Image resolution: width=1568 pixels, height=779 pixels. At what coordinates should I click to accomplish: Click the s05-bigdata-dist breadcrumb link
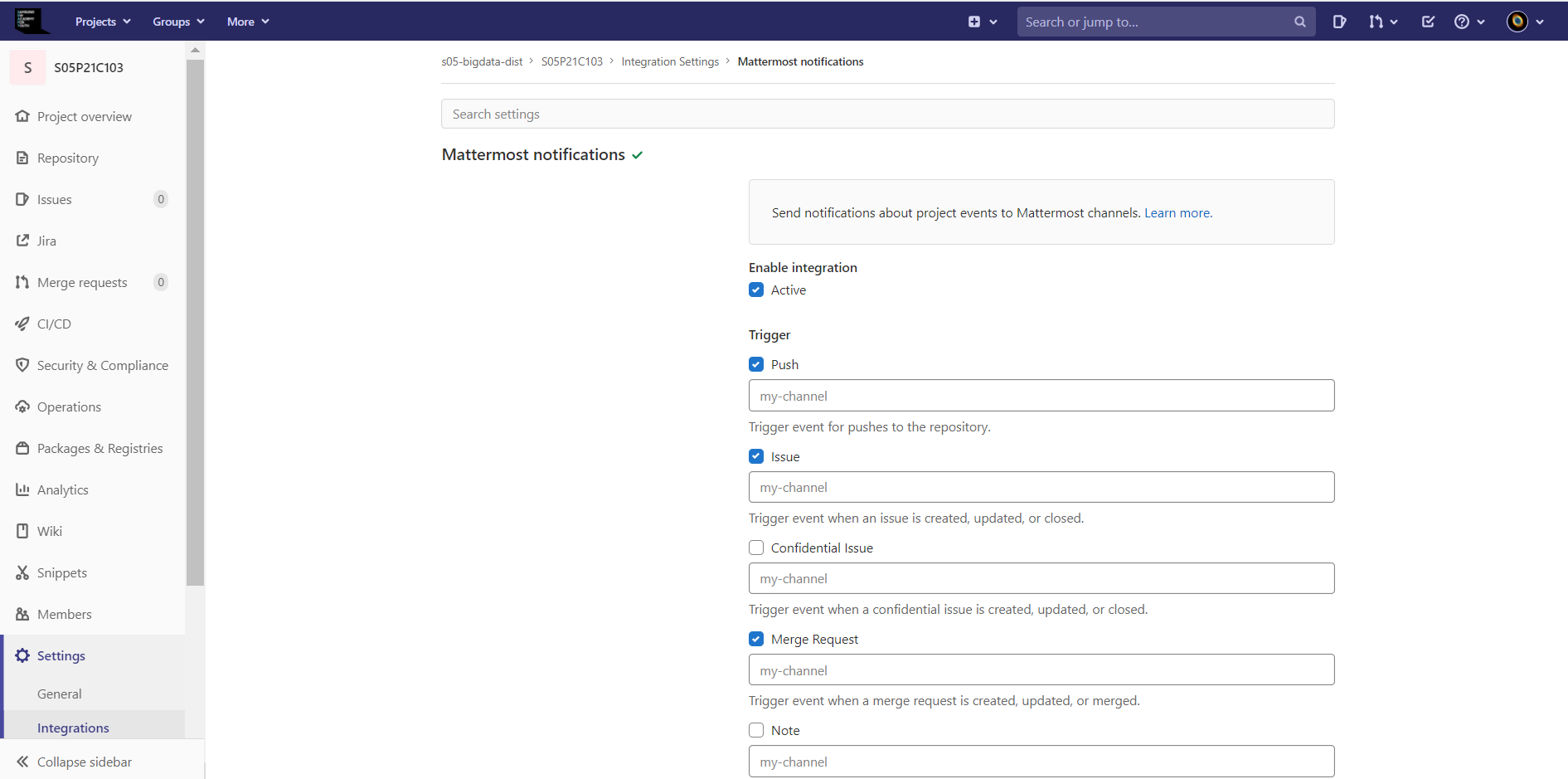coord(482,61)
